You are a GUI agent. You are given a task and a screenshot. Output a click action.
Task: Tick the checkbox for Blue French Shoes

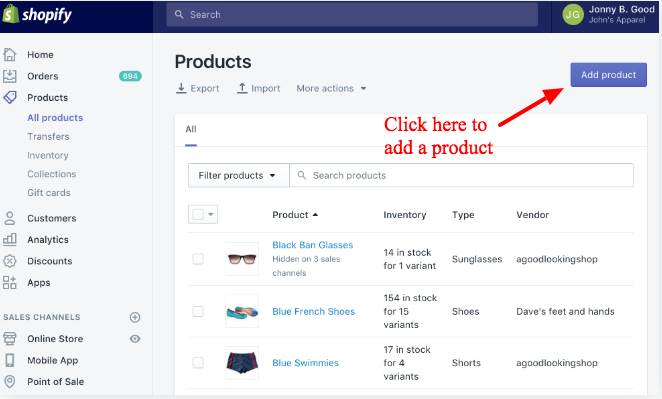pos(198,311)
